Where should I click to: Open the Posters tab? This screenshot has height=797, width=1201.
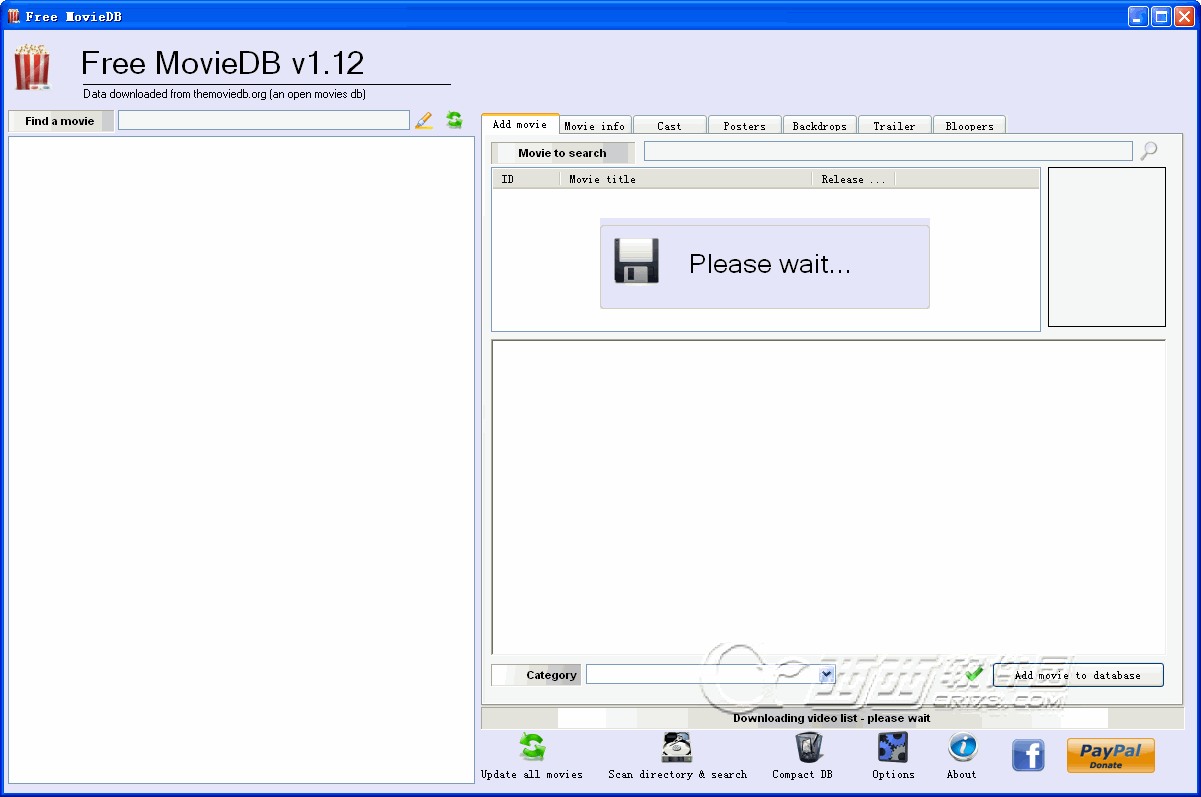tap(744, 126)
